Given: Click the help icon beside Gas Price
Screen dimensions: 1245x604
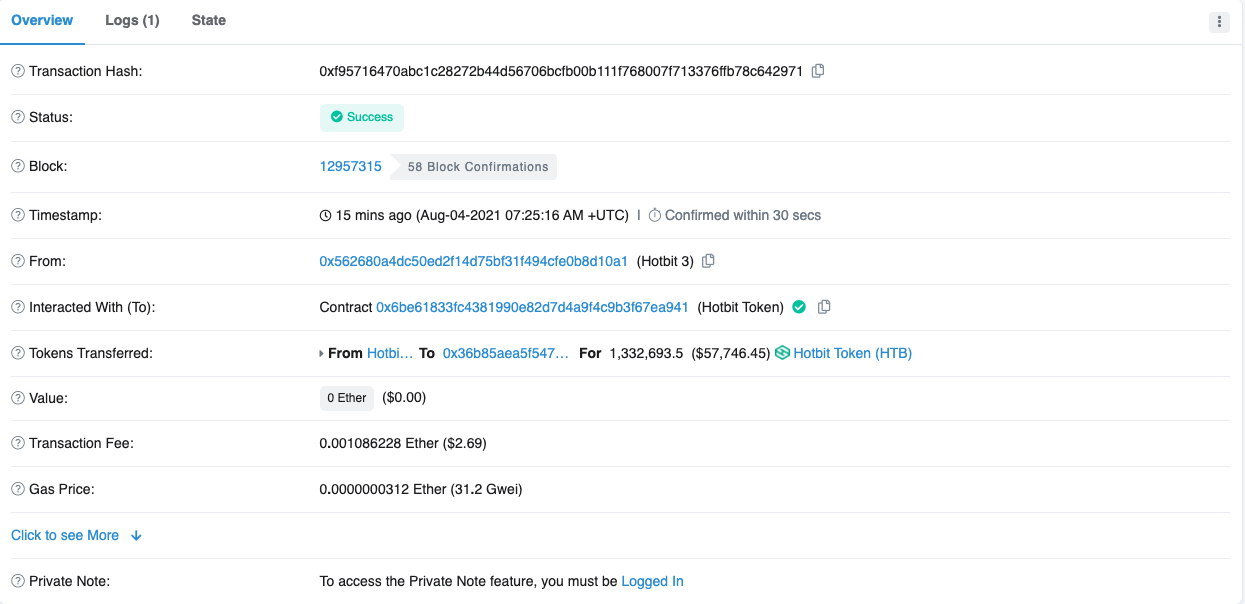Looking at the screenshot, I should point(18,489).
